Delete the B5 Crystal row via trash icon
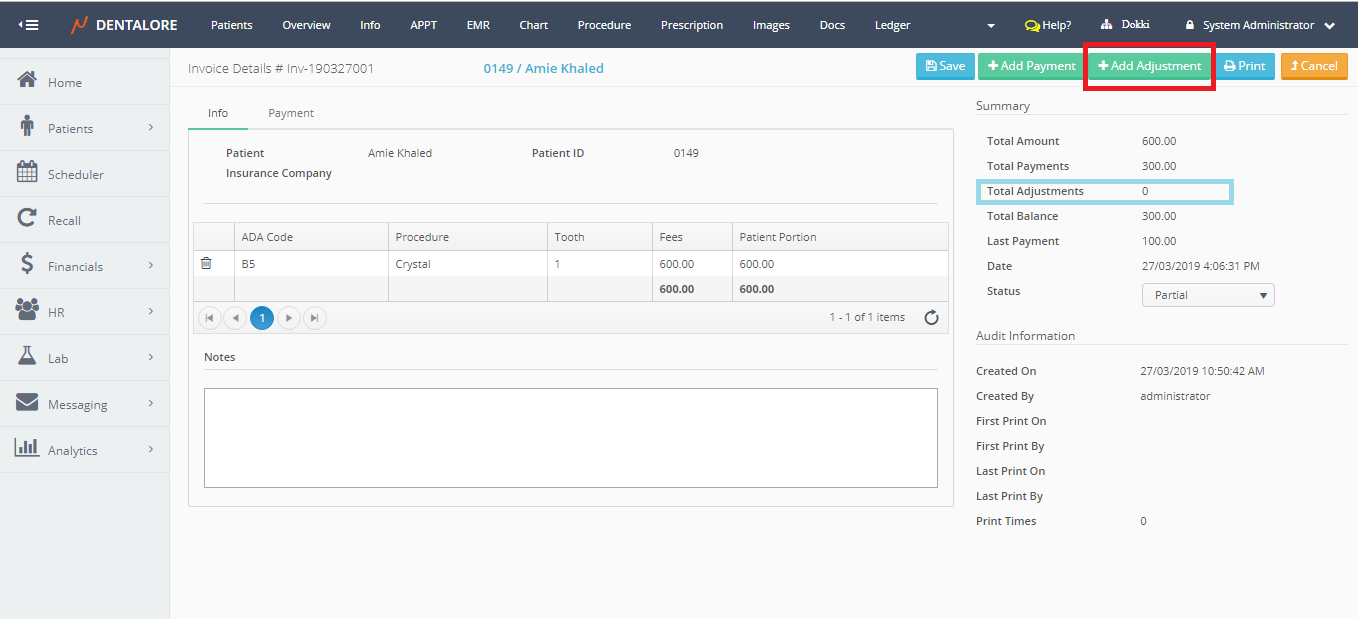1358x619 pixels. (206, 263)
